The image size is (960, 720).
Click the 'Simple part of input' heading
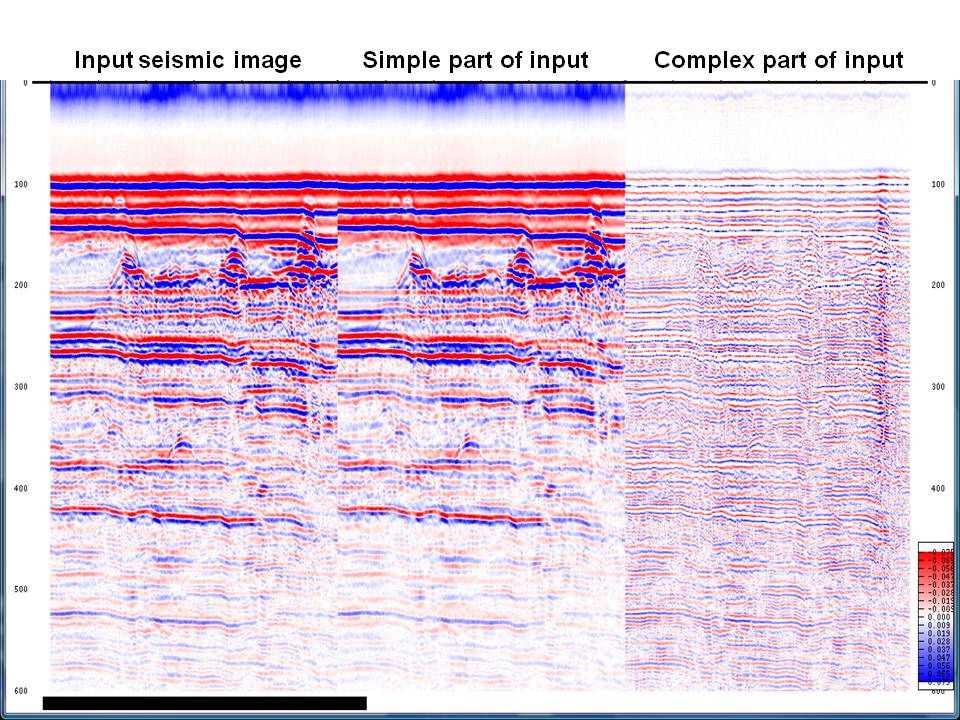coord(475,60)
